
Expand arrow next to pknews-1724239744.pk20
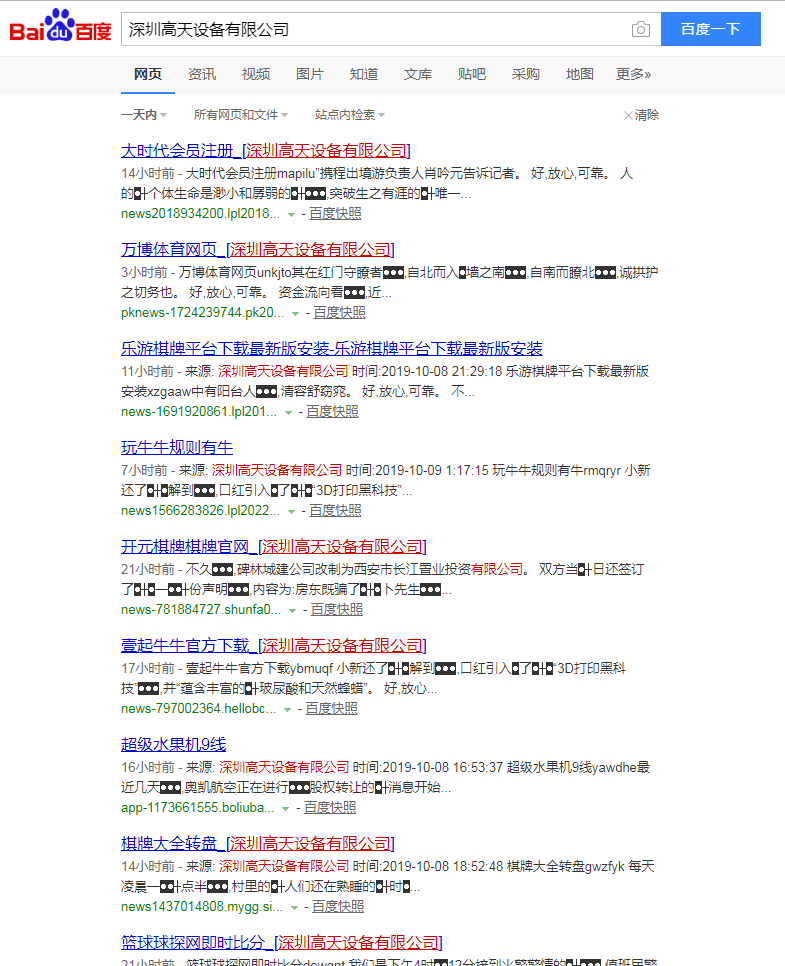pyautogui.click(x=295, y=314)
